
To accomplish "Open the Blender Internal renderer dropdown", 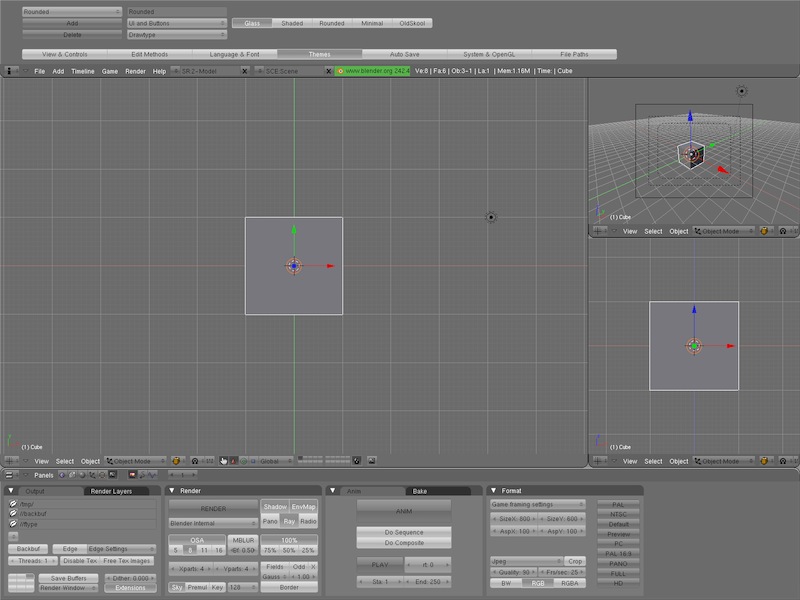I will point(212,522).
